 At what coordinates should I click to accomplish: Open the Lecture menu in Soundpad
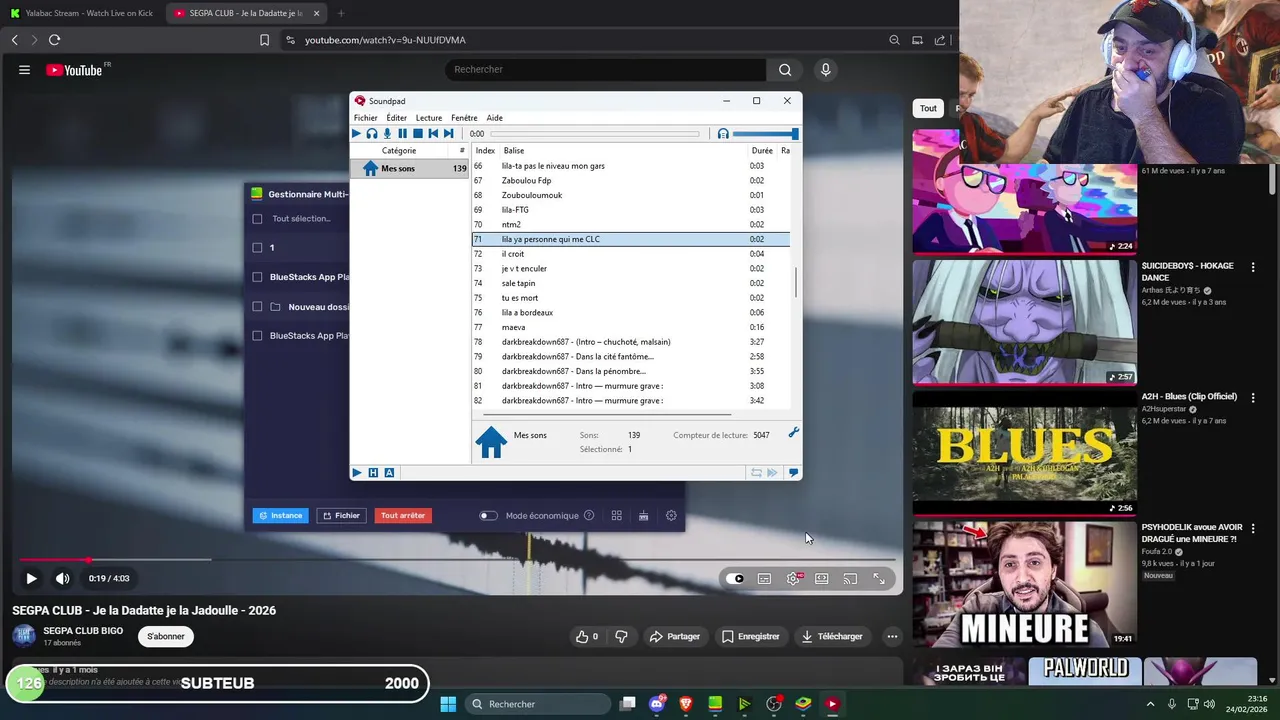click(x=429, y=118)
